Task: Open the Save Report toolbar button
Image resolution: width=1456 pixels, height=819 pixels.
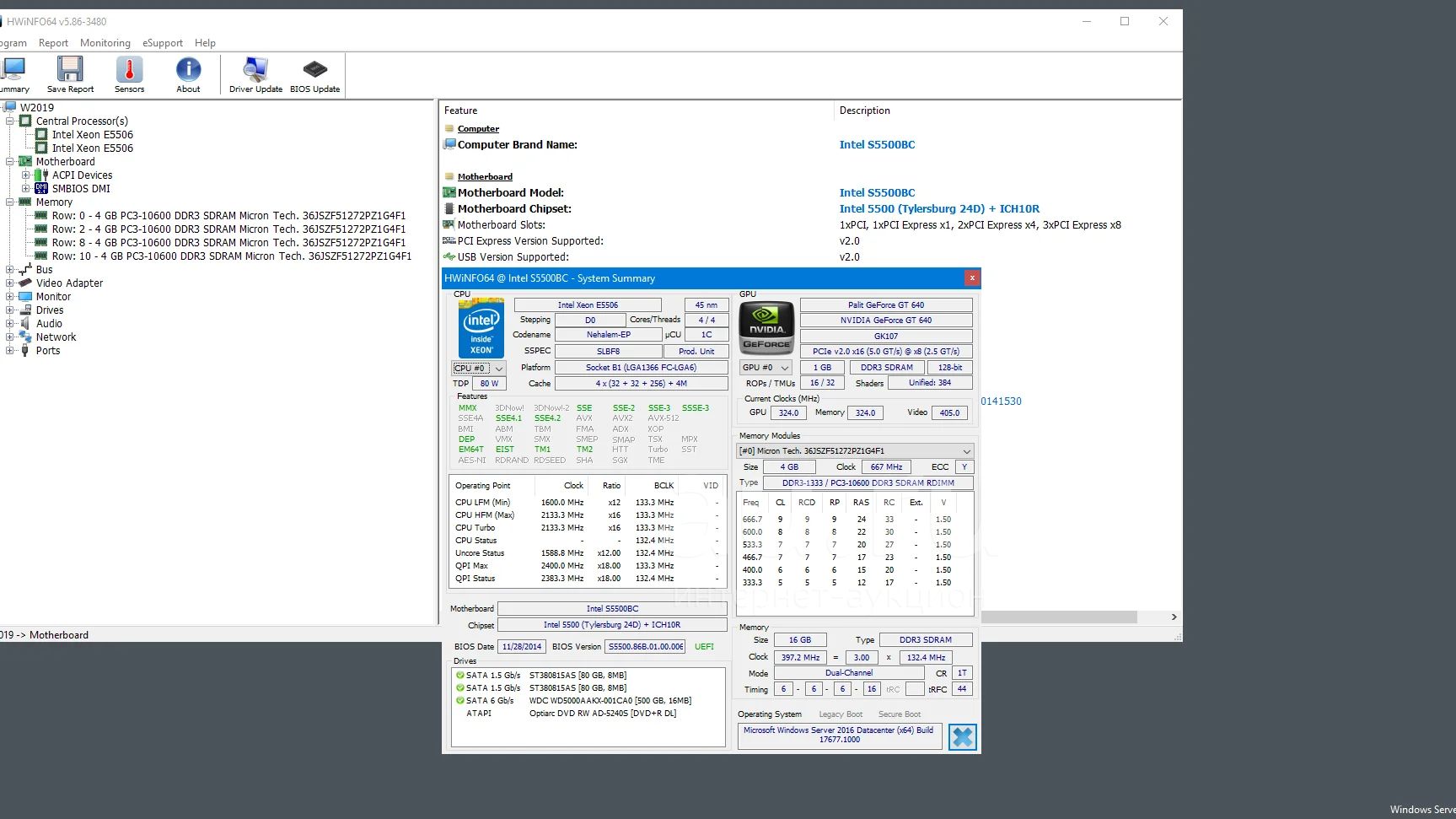Action: 70,74
